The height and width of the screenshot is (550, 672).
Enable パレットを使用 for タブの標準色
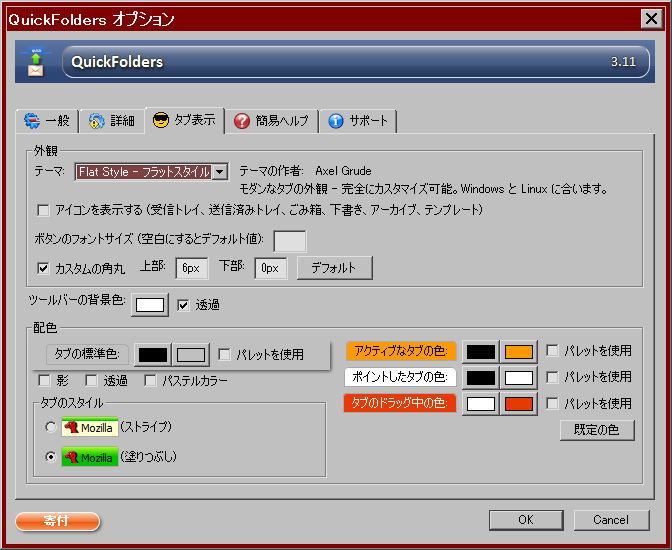pyautogui.click(x=224, y=355)
